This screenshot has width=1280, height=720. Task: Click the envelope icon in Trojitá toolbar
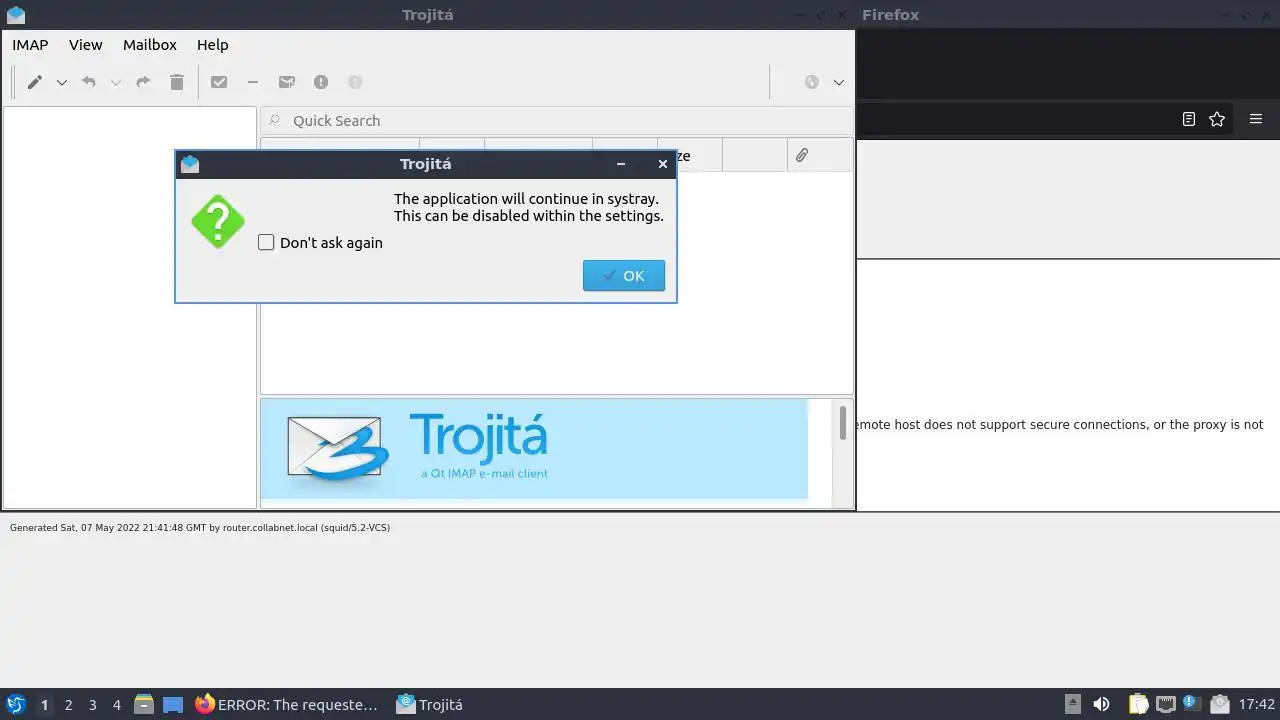point(287,82)
